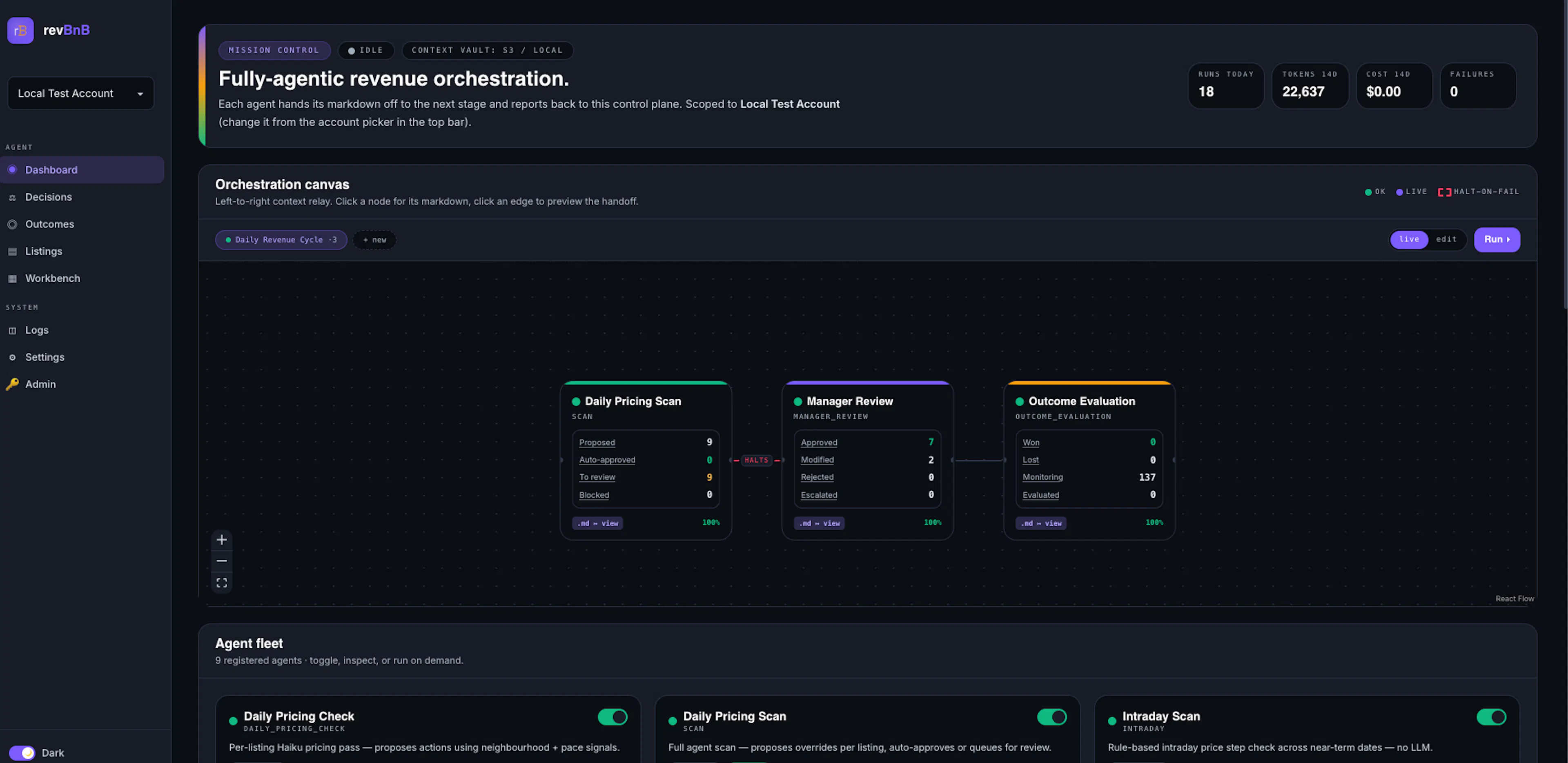Open To review link in scan node
This screenshot has width=1568, height=763.
point(597,477)
